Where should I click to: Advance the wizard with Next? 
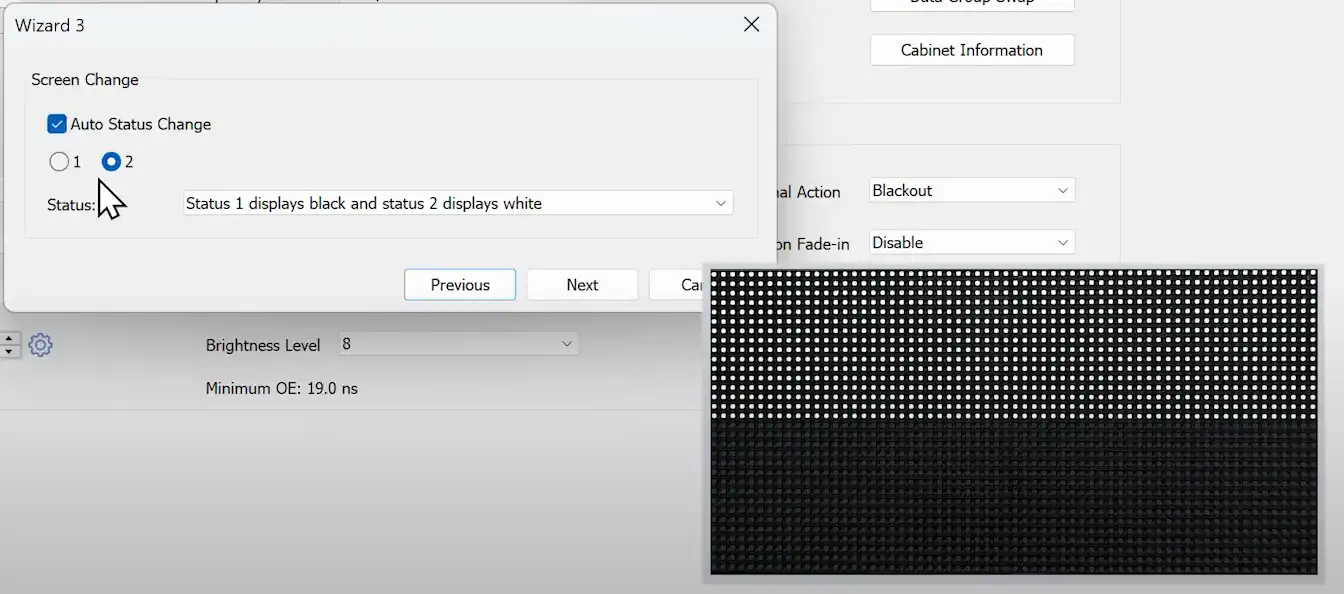(582, 285)
